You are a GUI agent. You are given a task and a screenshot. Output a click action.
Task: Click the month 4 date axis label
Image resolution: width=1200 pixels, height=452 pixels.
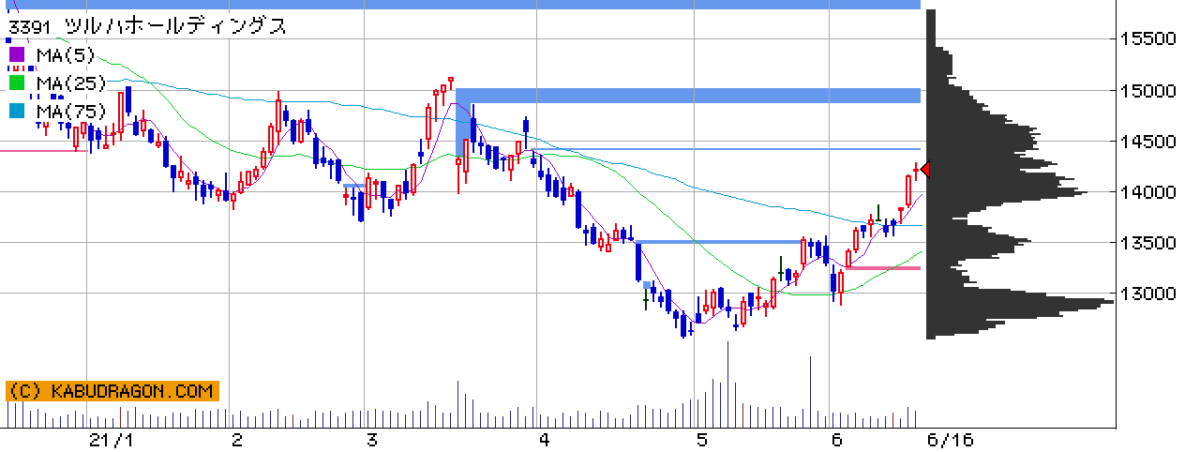(x=543, y=440)
